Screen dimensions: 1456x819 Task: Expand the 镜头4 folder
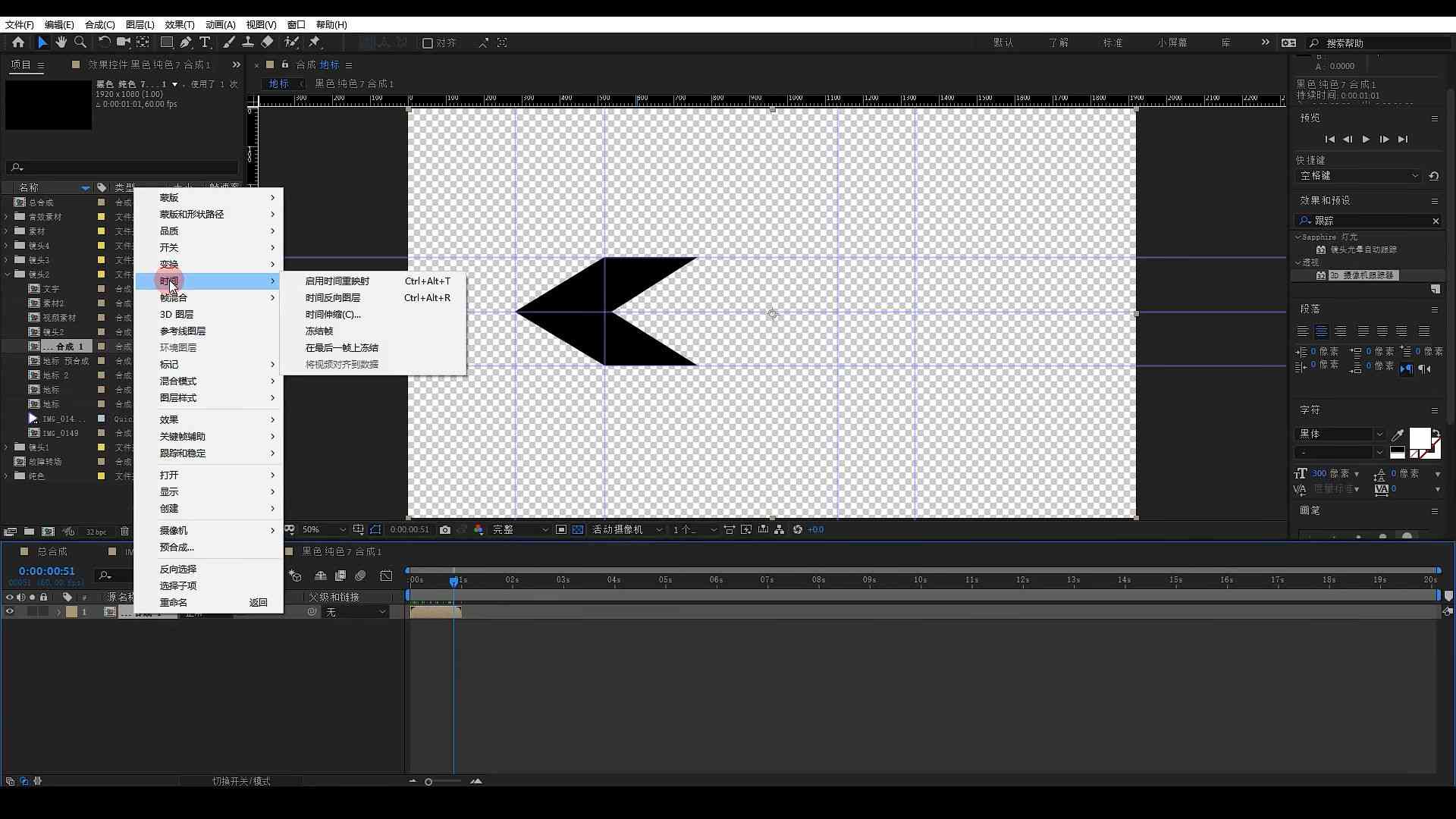tap(7, 246)
